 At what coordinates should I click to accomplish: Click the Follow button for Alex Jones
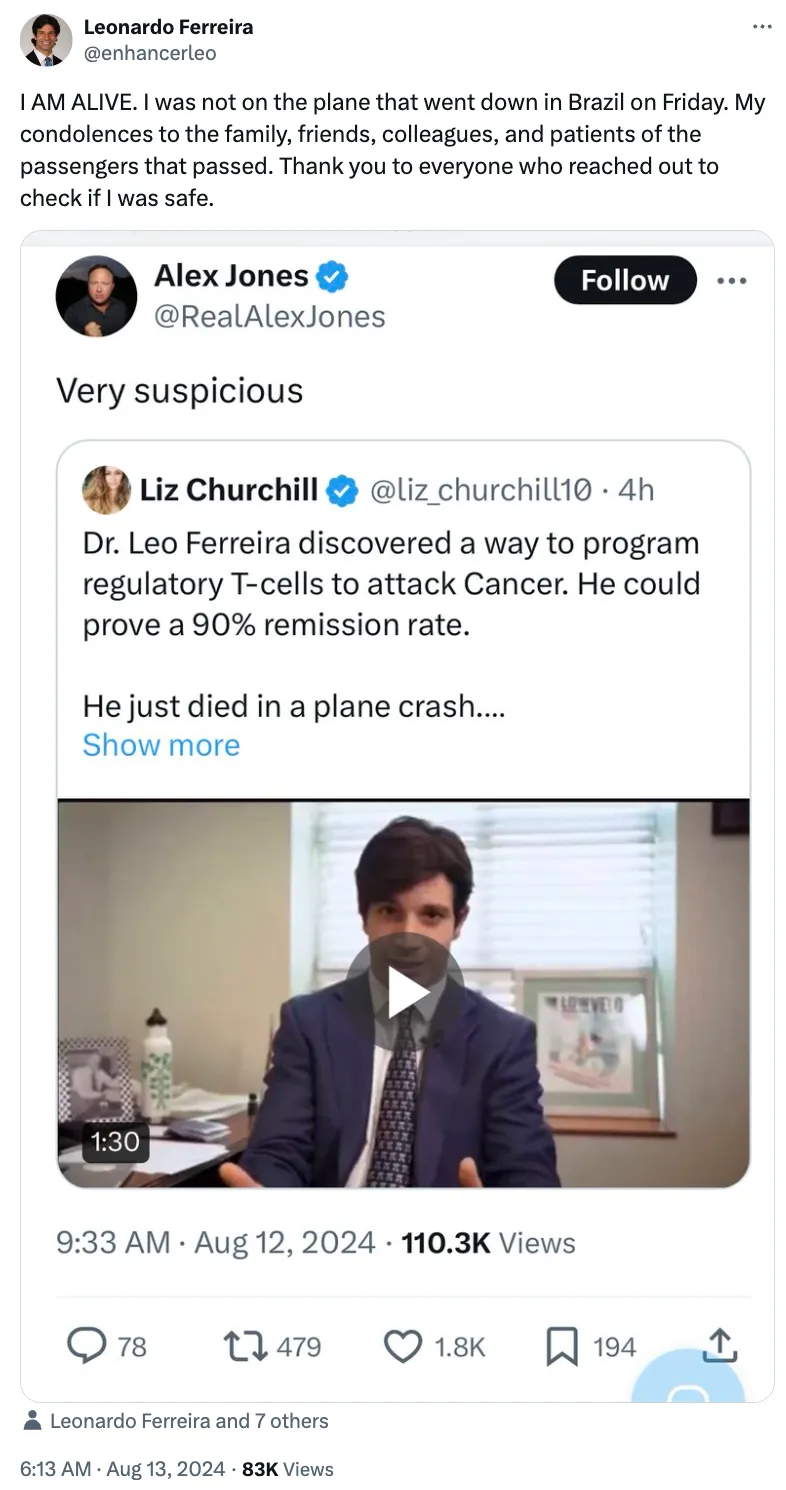tap(625, 280)
